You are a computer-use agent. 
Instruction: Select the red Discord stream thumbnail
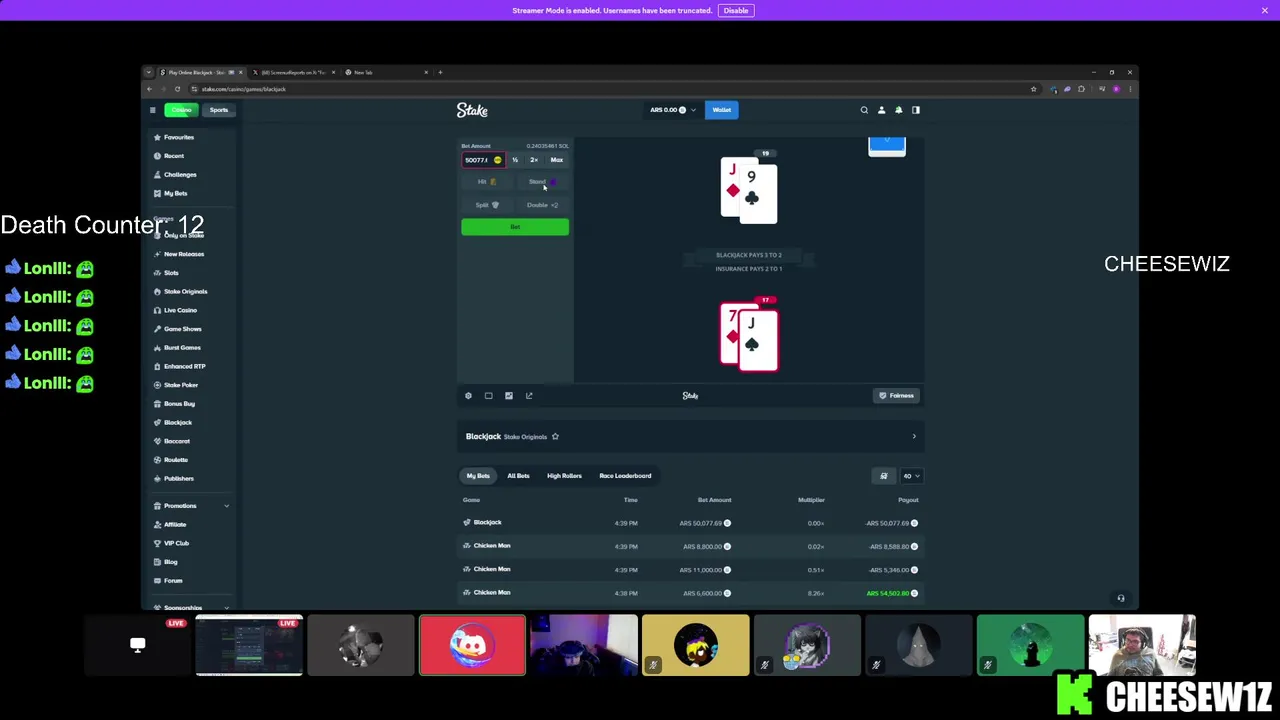pyautogui.click(x=472, y=645)
